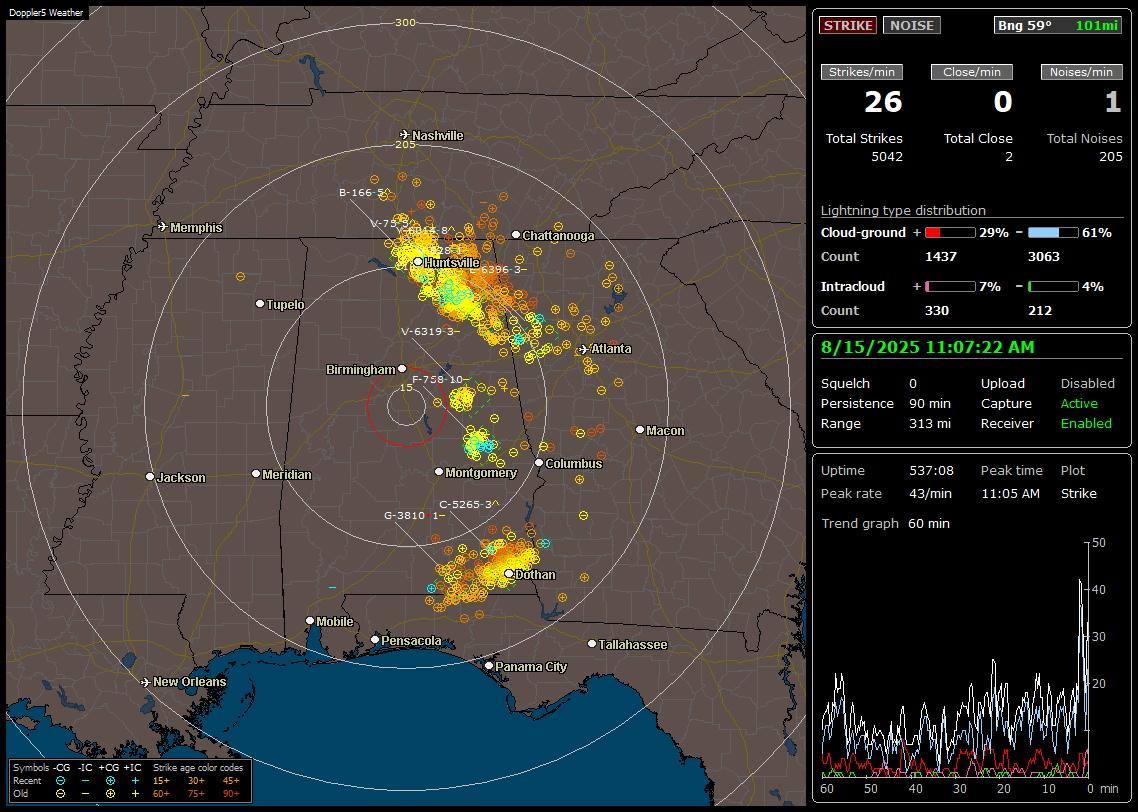Click the Close/min header button

pos(972,72)
